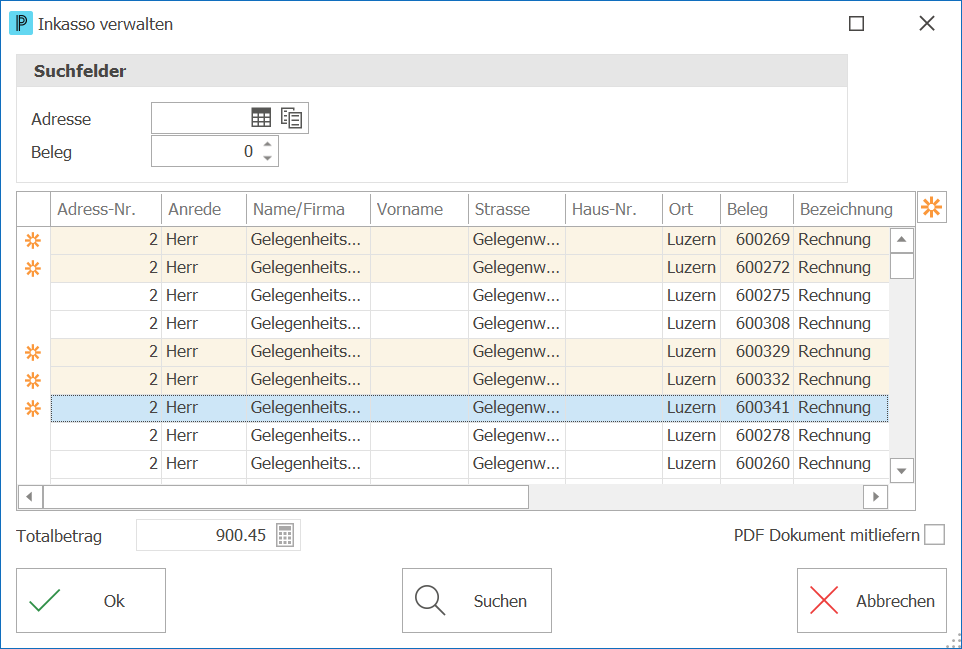This screenshot has height=649, width=962.
Task: Sort by the Name/Firma column header
Action: click(309, 209)
